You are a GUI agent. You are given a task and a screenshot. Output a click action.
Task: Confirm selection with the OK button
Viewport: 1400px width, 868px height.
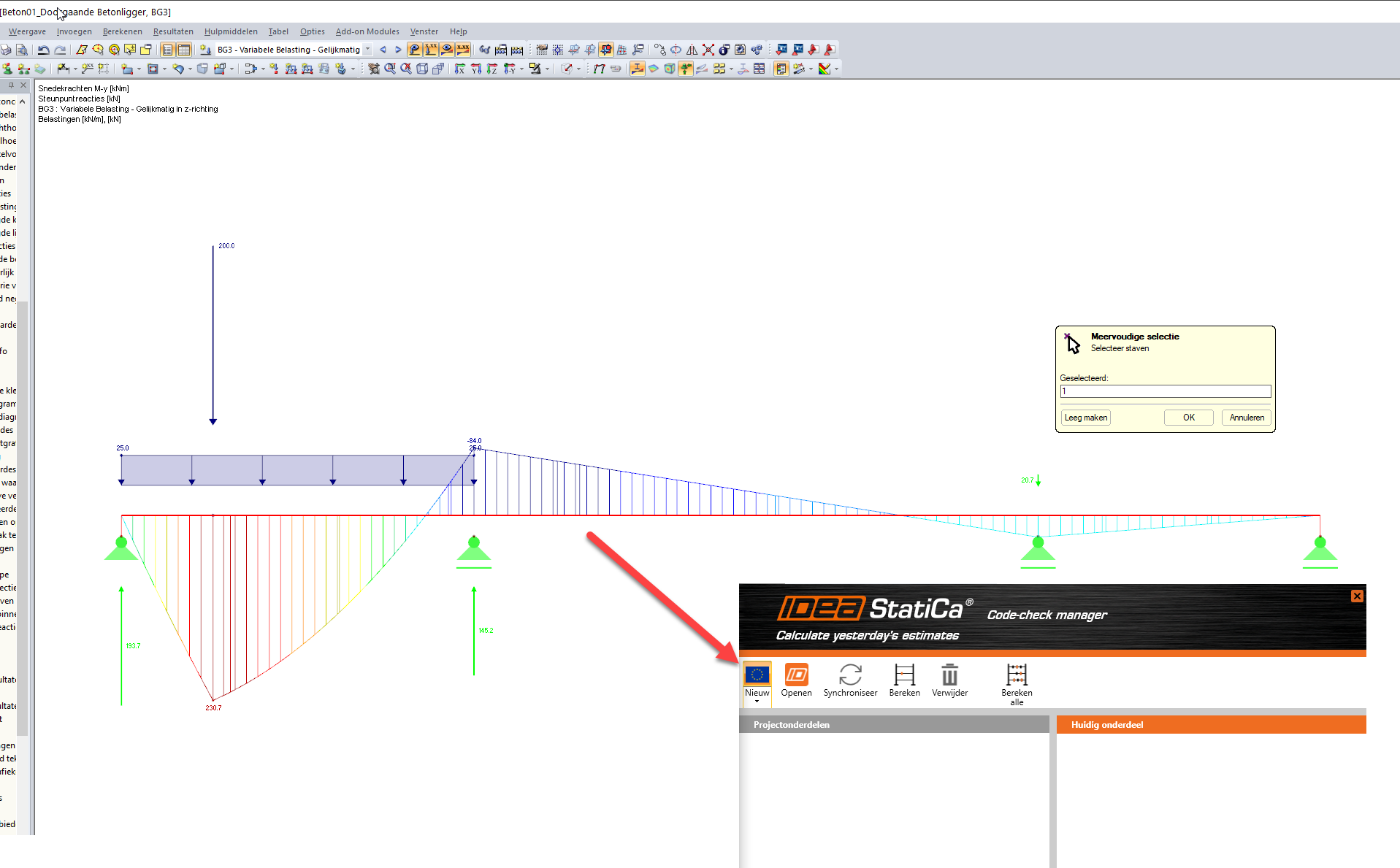click(1188, 417)
